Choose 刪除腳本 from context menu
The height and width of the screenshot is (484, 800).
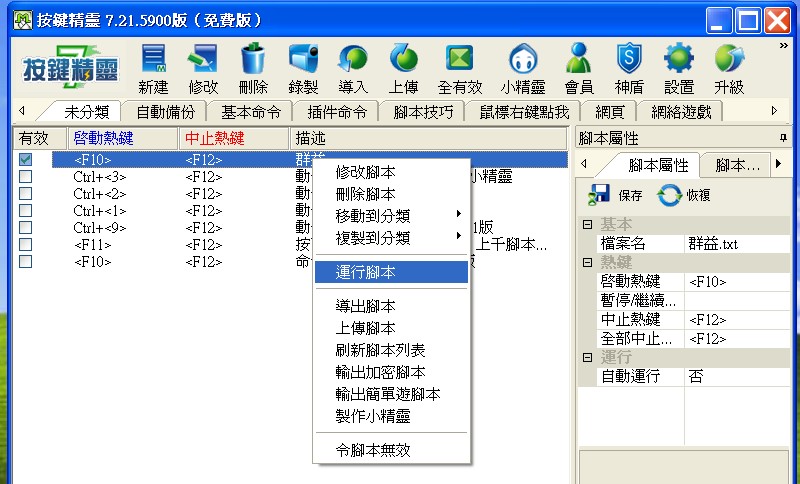pos(391,194)
